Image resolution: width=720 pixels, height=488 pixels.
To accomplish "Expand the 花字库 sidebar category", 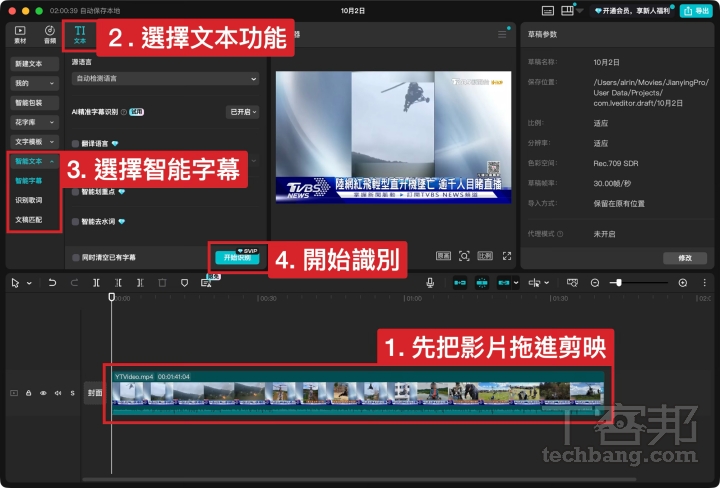I will tap(34, 122).
